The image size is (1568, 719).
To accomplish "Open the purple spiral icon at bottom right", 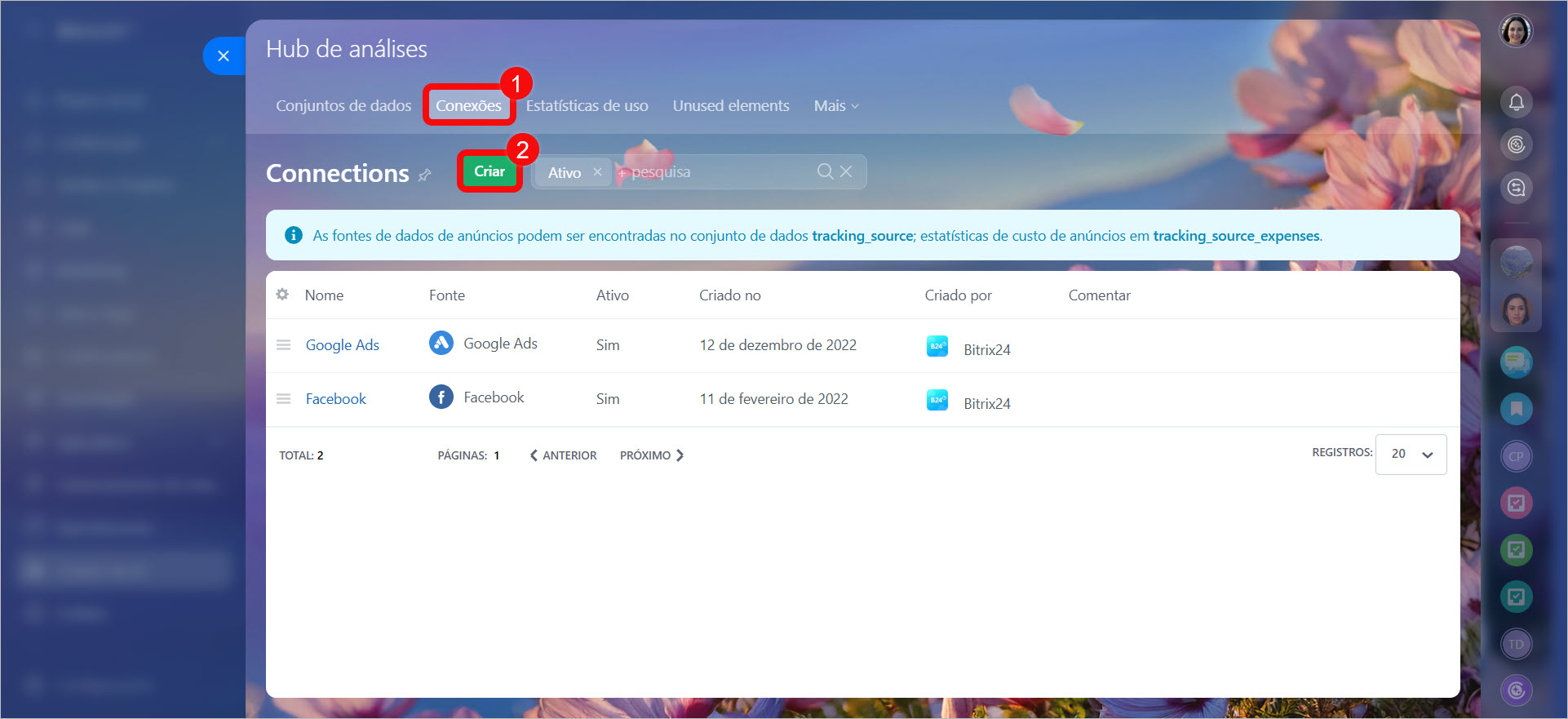I will [x=1516, y=691].
